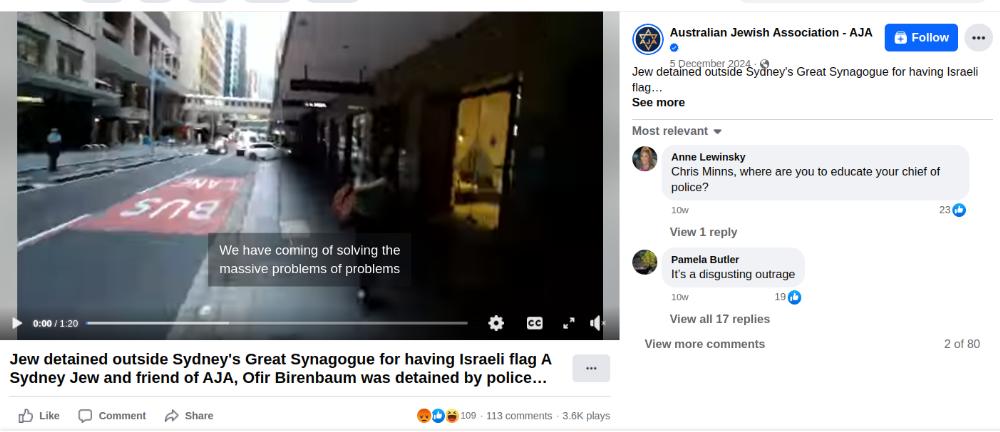Expand post text with See more
The width and height of the screenshot is (1000, 432).
[x=658, y=103]
